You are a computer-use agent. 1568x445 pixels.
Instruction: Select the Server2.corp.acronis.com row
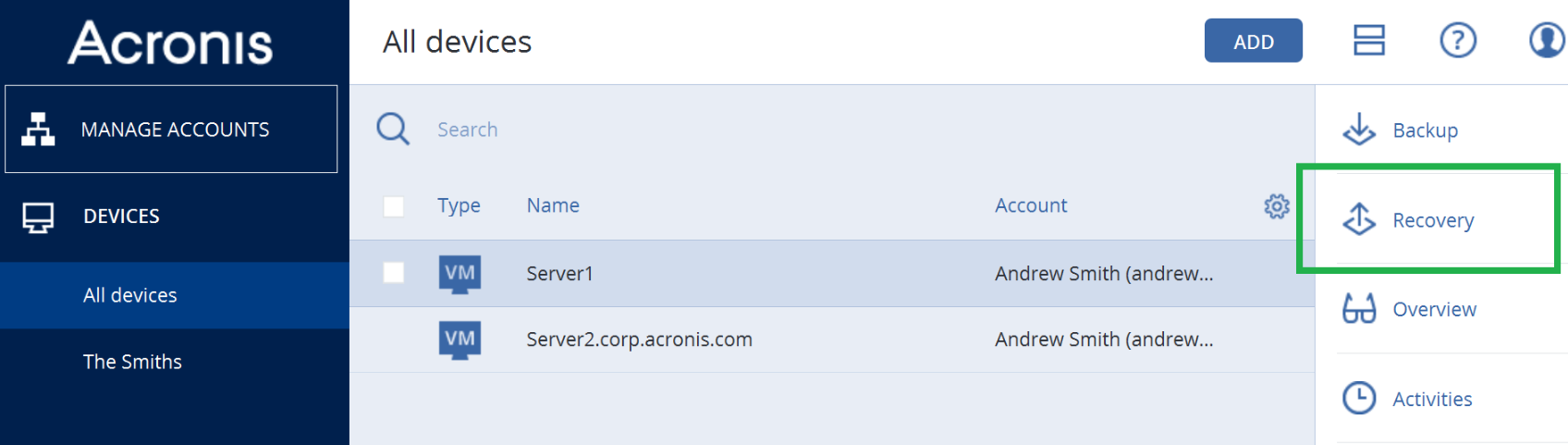[x=832, y=340]
